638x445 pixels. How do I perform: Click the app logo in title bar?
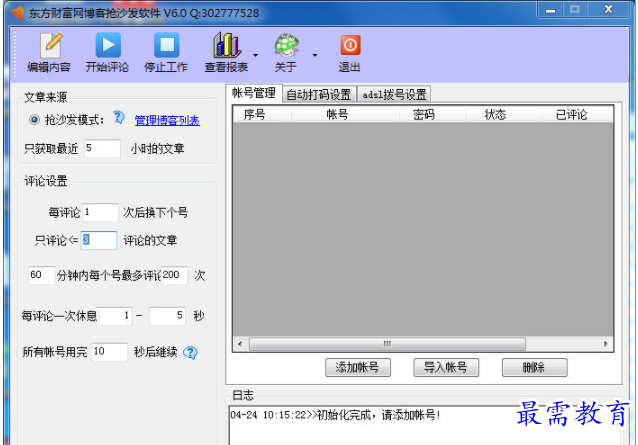coord(18,13)
